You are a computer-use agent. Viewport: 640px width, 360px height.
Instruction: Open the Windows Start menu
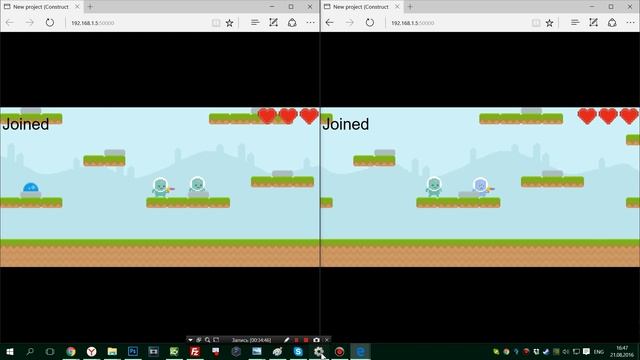coord(10,351)
